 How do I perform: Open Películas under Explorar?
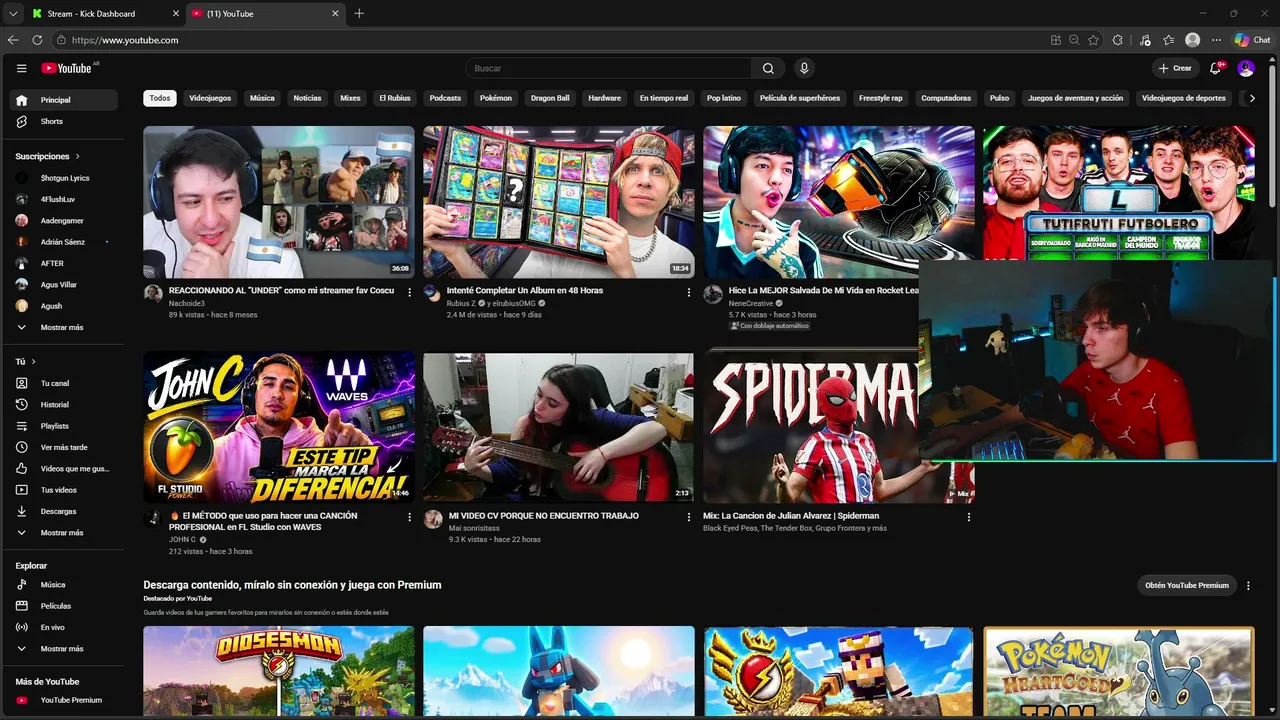pyautogui.click(x=64, y=606)
